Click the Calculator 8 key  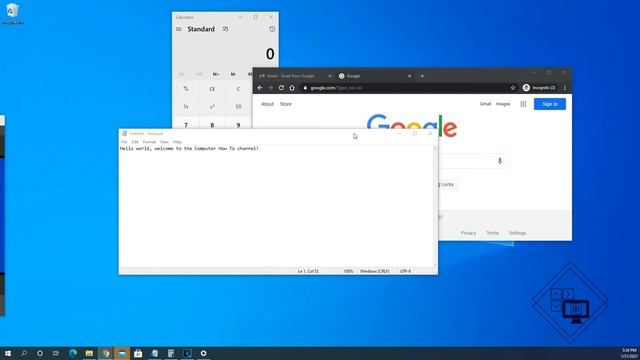[x=212, y=124]
